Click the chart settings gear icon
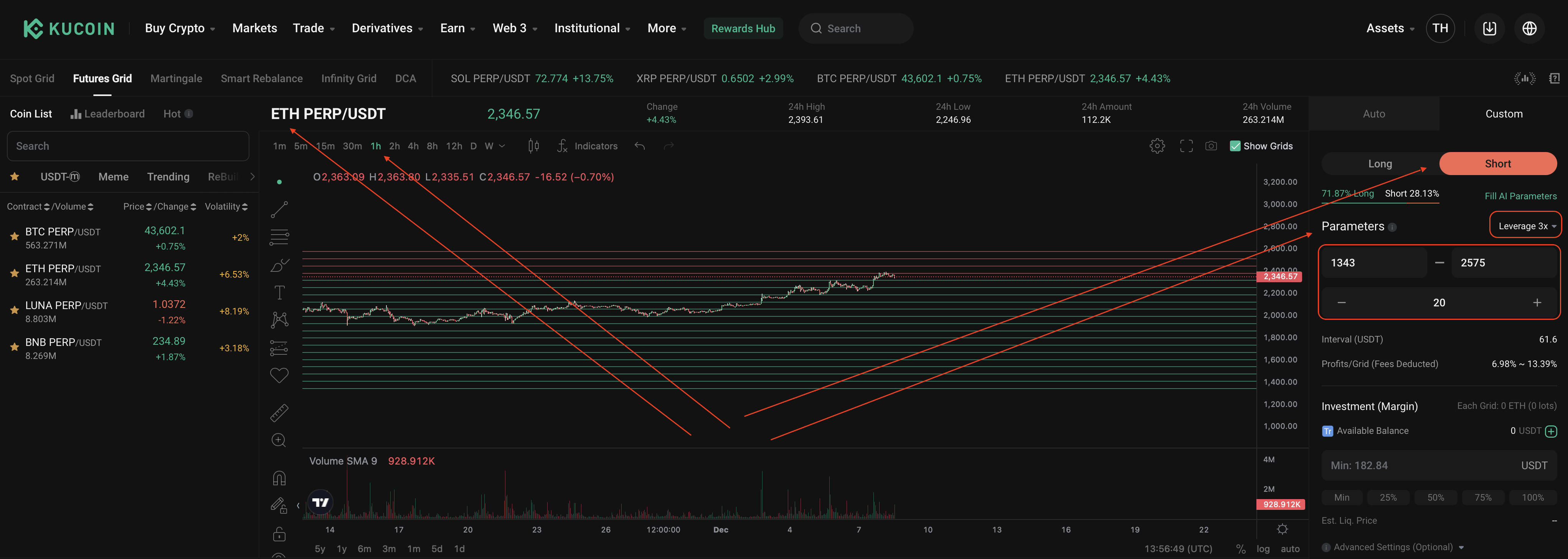 pos(1157,146)
